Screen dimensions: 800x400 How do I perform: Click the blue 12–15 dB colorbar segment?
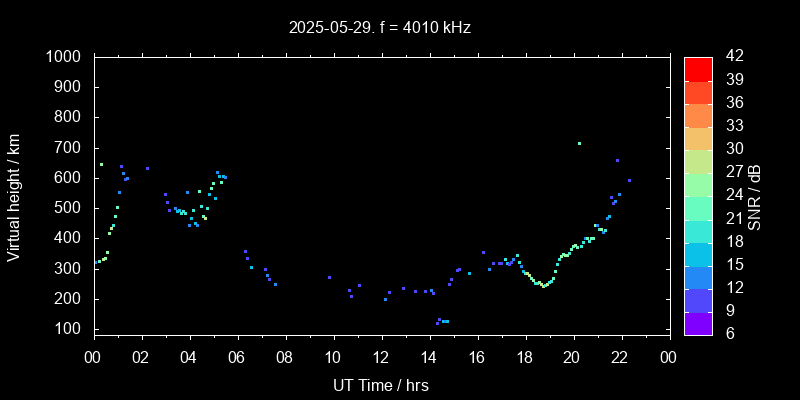[698, 277]
